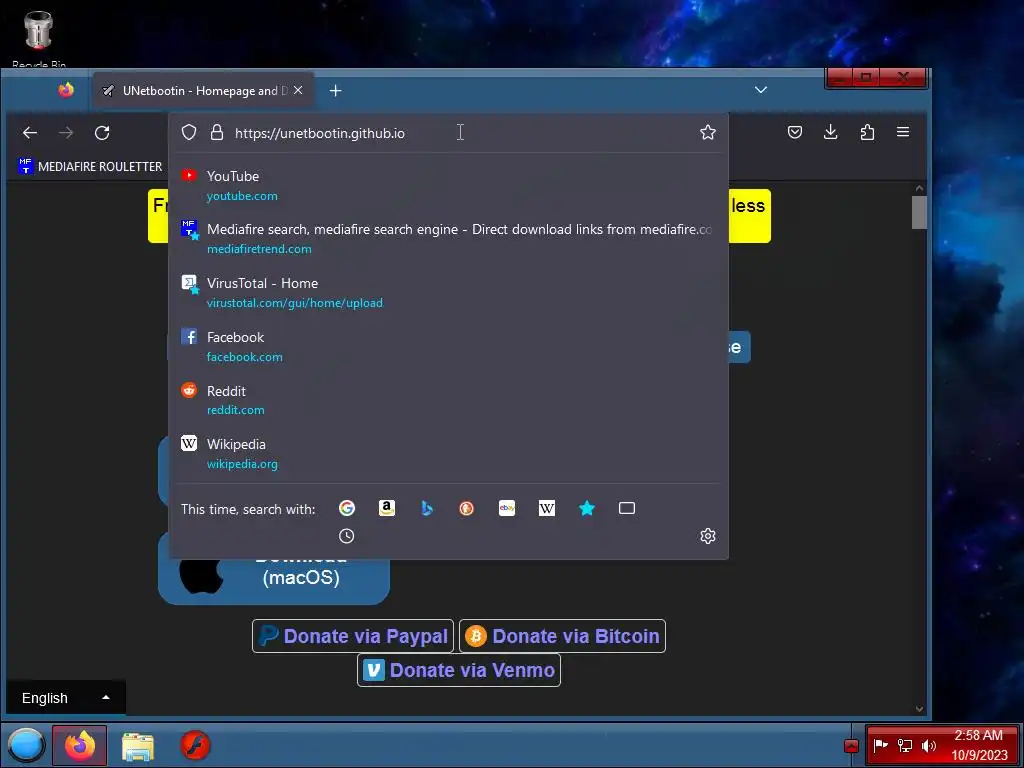Reload the current page
This screenshot has height=768, width=1024.
click(102, 133)
